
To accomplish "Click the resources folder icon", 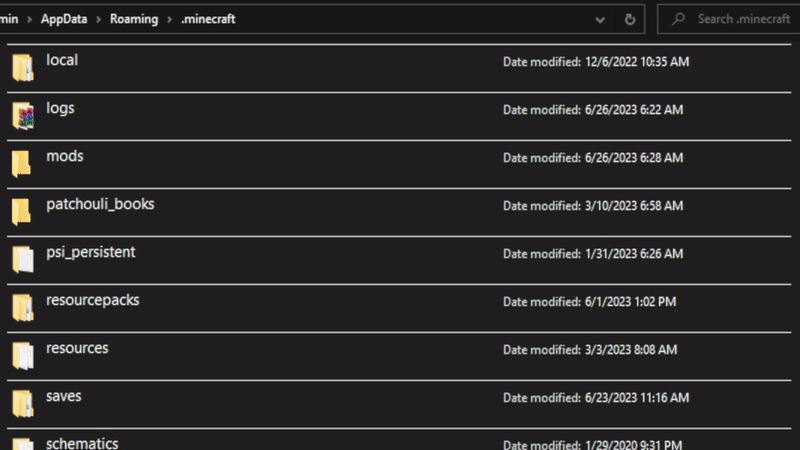I will (x=22, y=356).
